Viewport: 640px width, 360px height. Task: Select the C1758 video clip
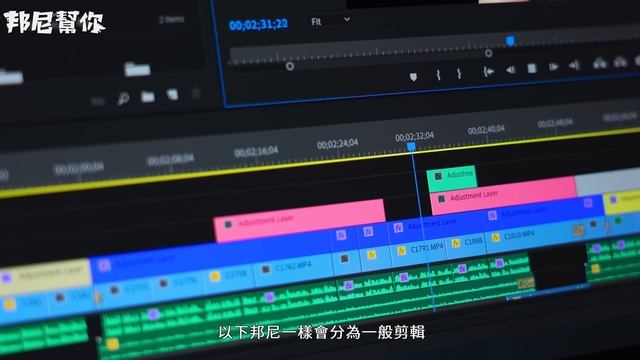click(229, 276)
